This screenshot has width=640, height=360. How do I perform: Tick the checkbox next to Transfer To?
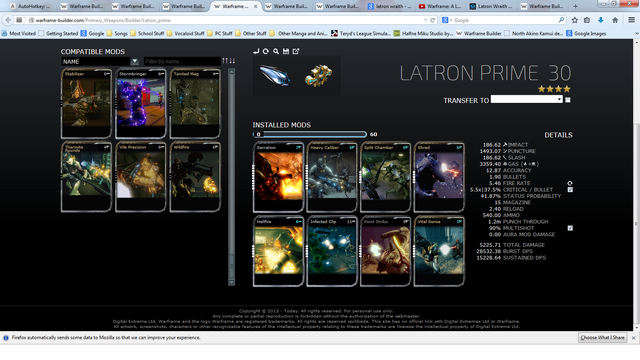pyautogui.click(x=567, y=100)
